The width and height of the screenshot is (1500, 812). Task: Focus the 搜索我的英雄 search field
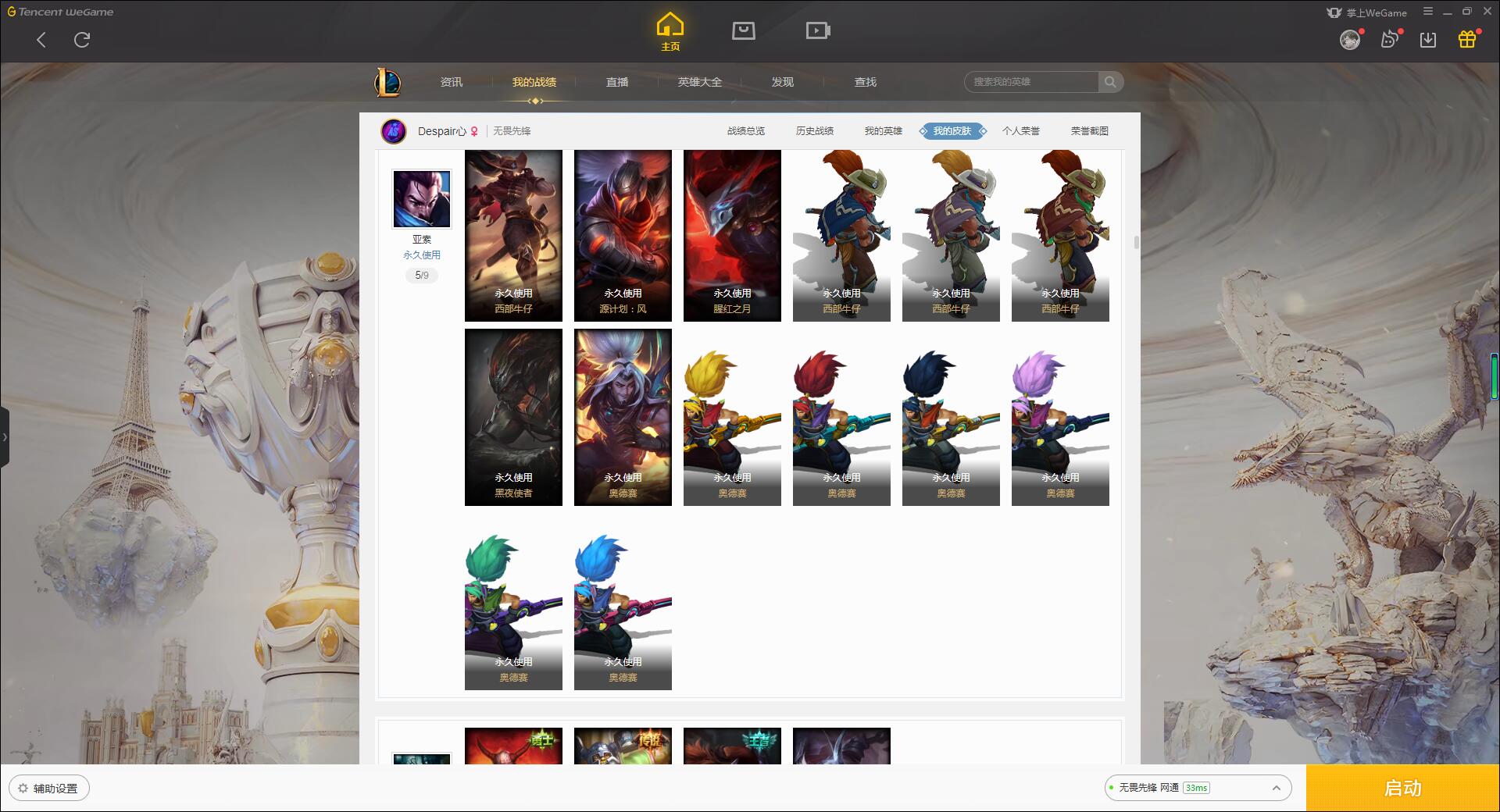point(1033,82)
